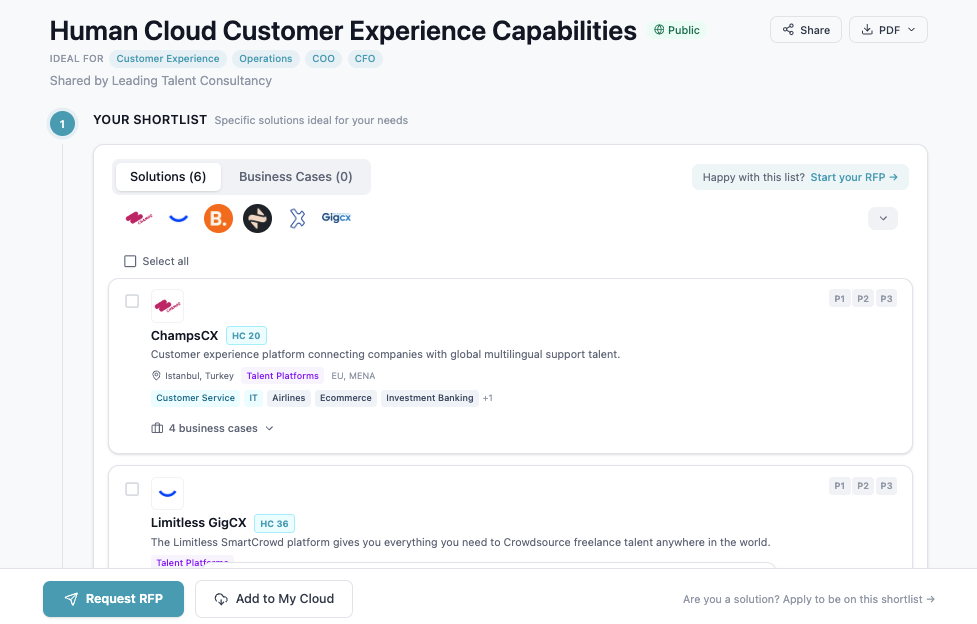977x624 pixels.
Task: Click the IT tag on ChampsCX
Action: [x=253, y=398]
